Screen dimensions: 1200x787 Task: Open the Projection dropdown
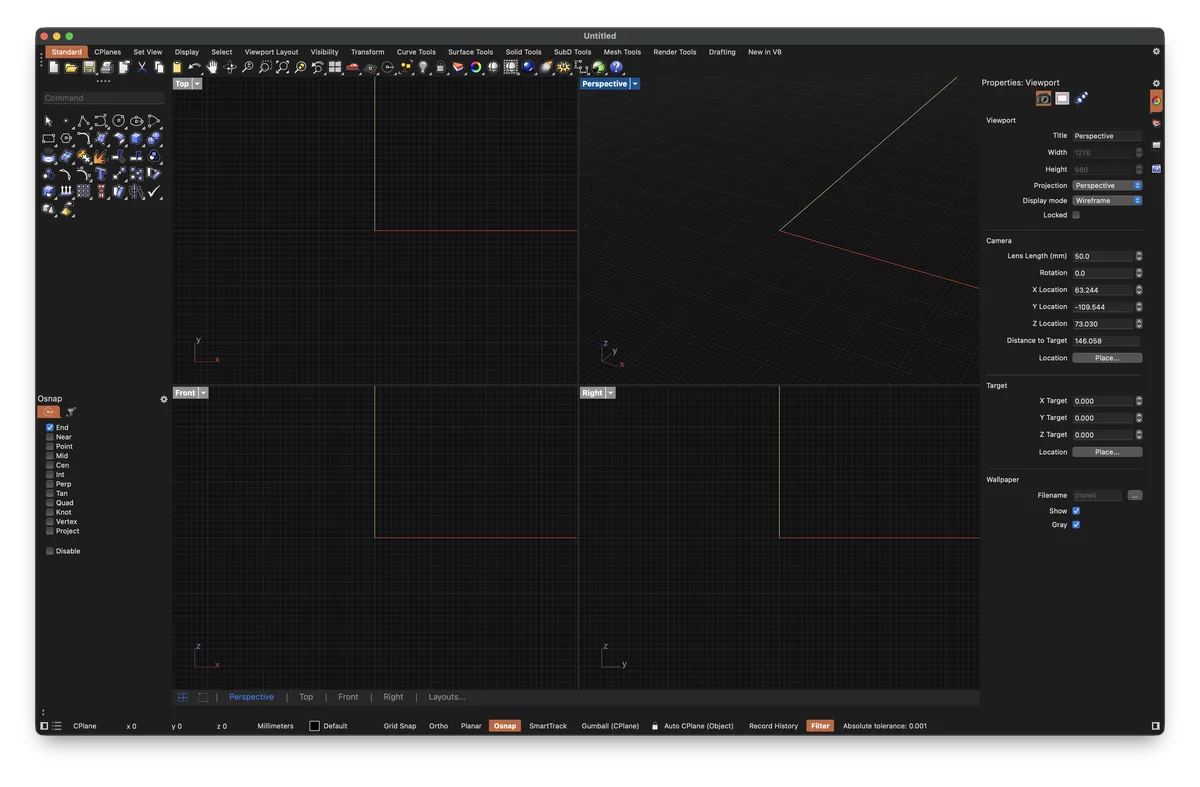point(1107,185)
